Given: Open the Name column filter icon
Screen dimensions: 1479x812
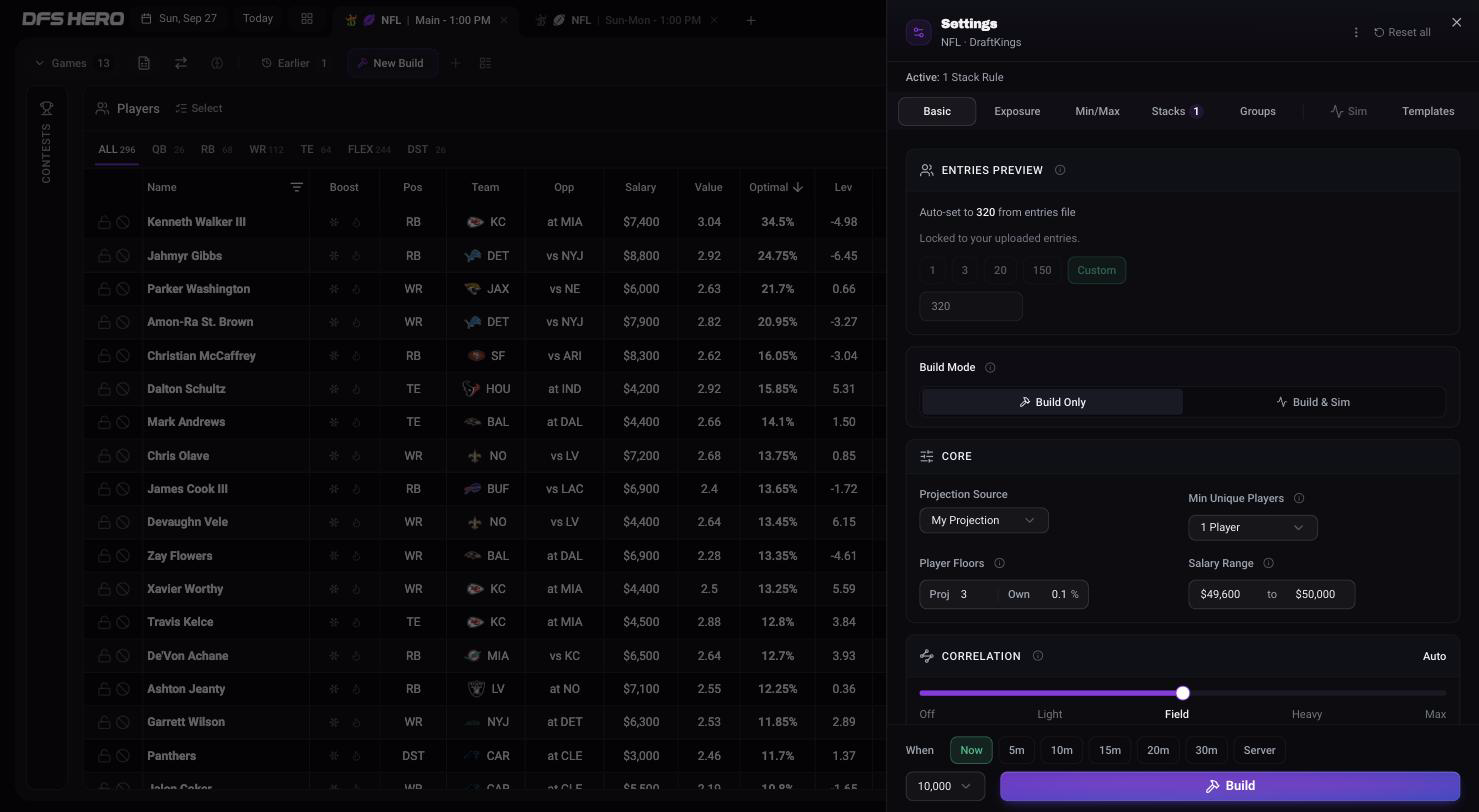Looking at the screenshot, I should [x=296, y=187].
